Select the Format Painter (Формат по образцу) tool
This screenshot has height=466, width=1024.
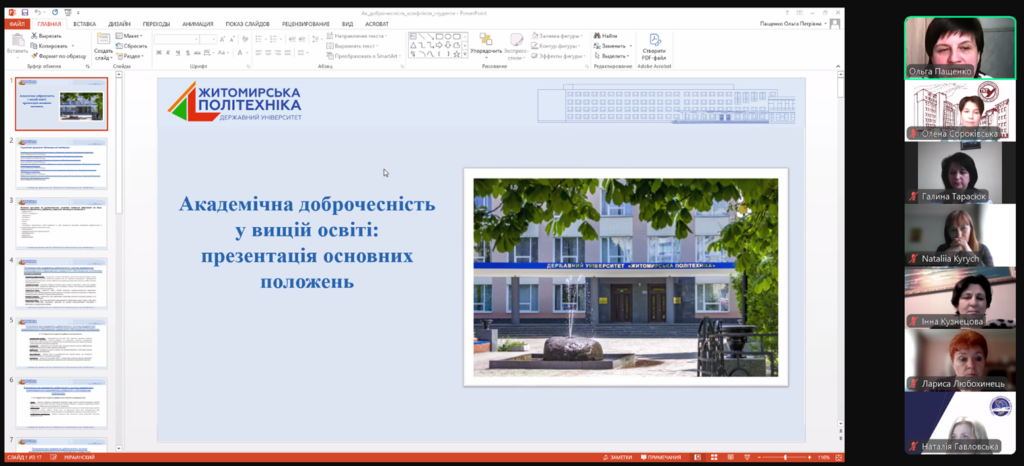pyautogui.click(x=35, y=56)
